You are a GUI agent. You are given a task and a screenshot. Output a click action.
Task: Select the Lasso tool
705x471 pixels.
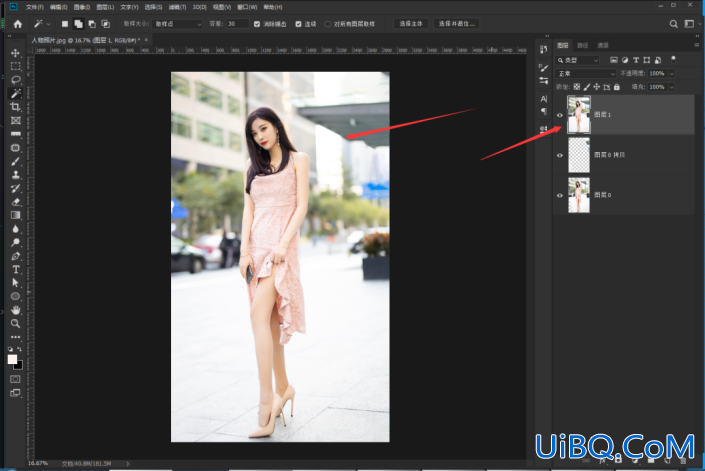coord(15,80)
